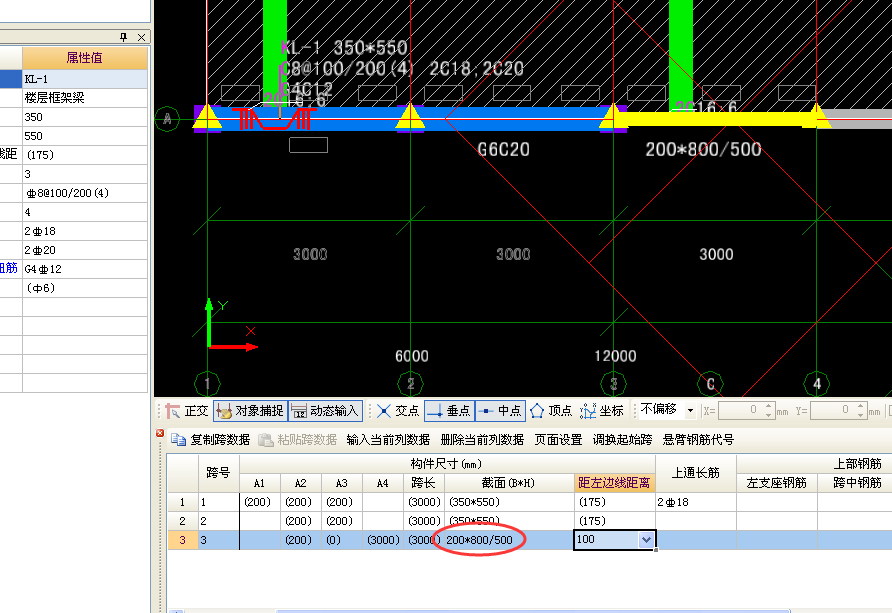Click 调换起始跨 swap start span
Image resolution: width=892 pixels, height=613 pixels.
622,440
